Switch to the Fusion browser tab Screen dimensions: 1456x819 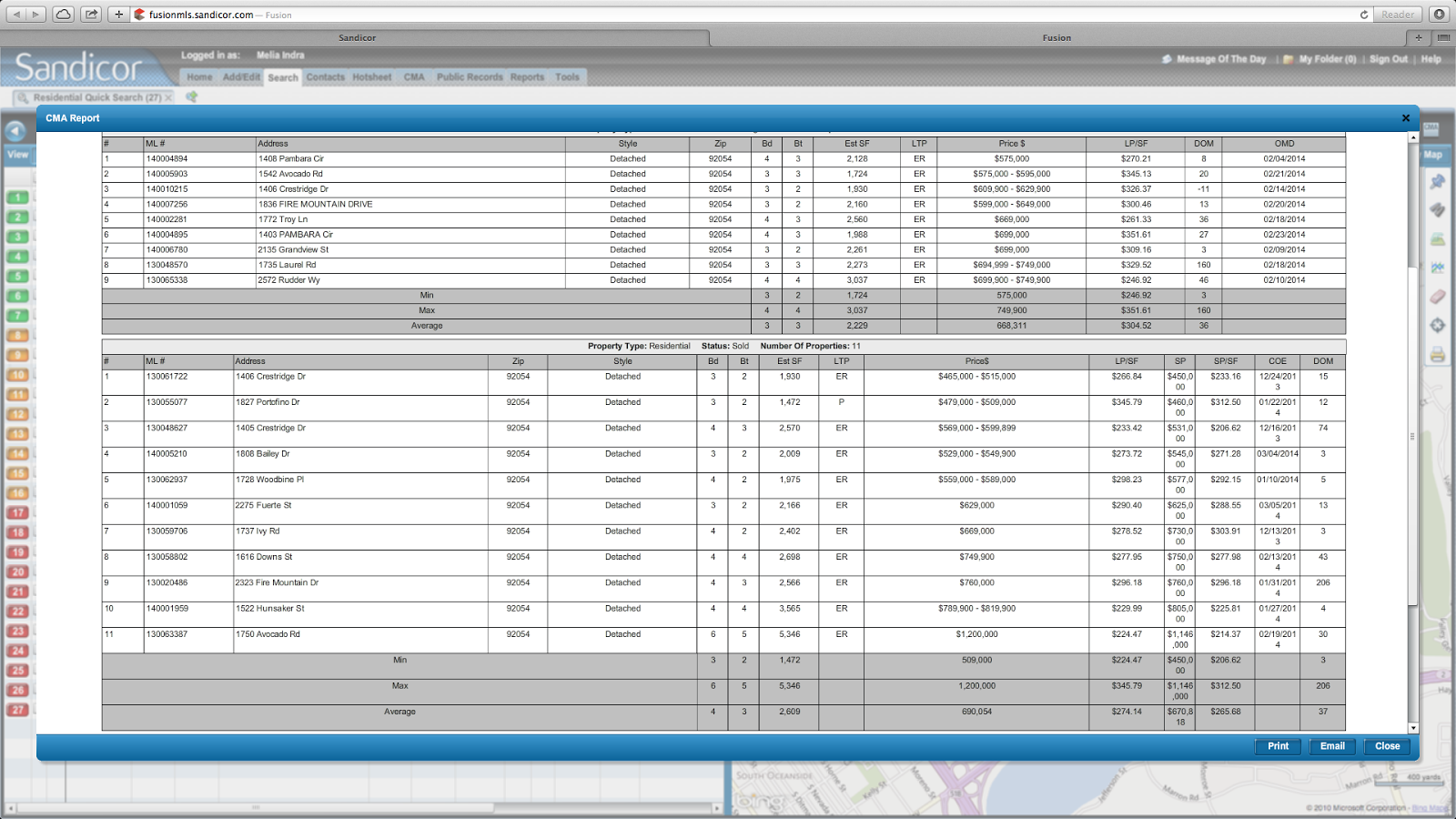coord(1057,37)
